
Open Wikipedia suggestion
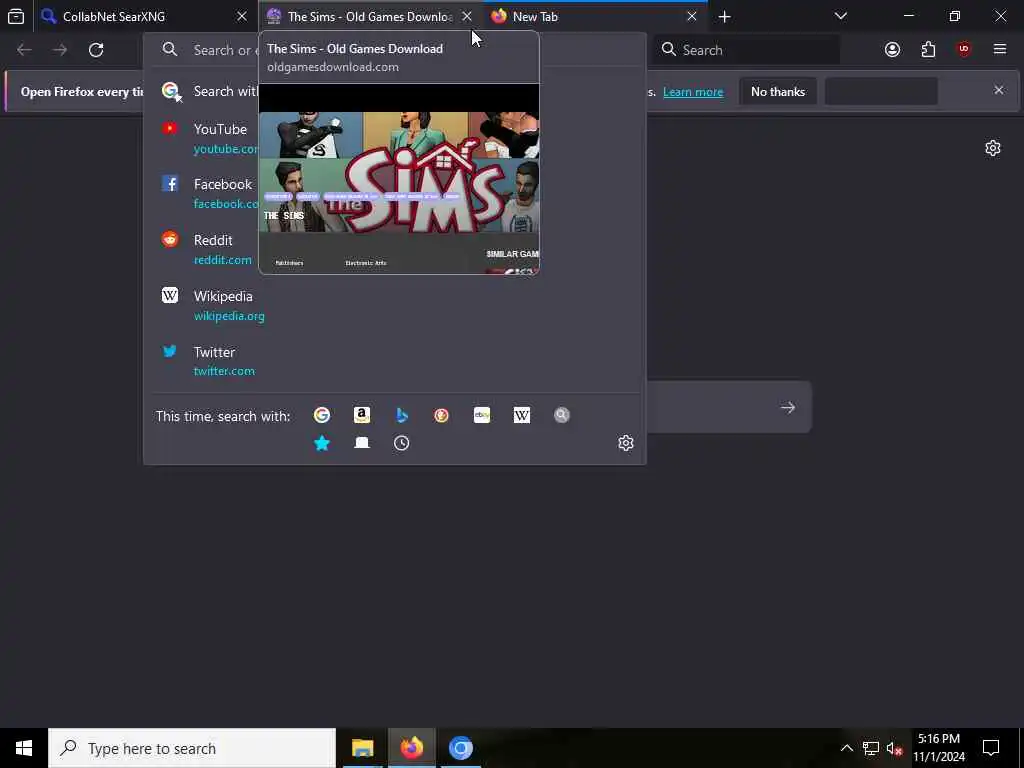click(394, 306)
